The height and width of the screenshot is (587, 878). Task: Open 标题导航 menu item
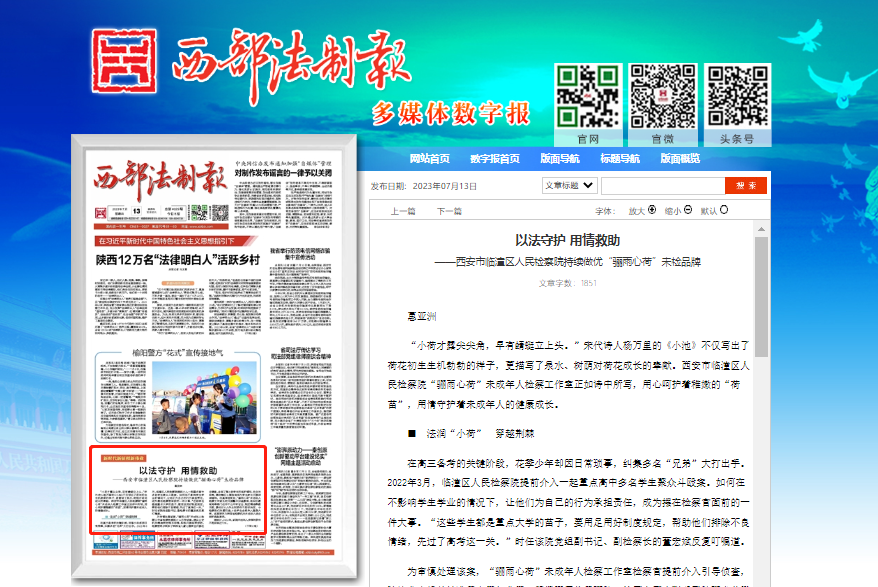point(620,159)
